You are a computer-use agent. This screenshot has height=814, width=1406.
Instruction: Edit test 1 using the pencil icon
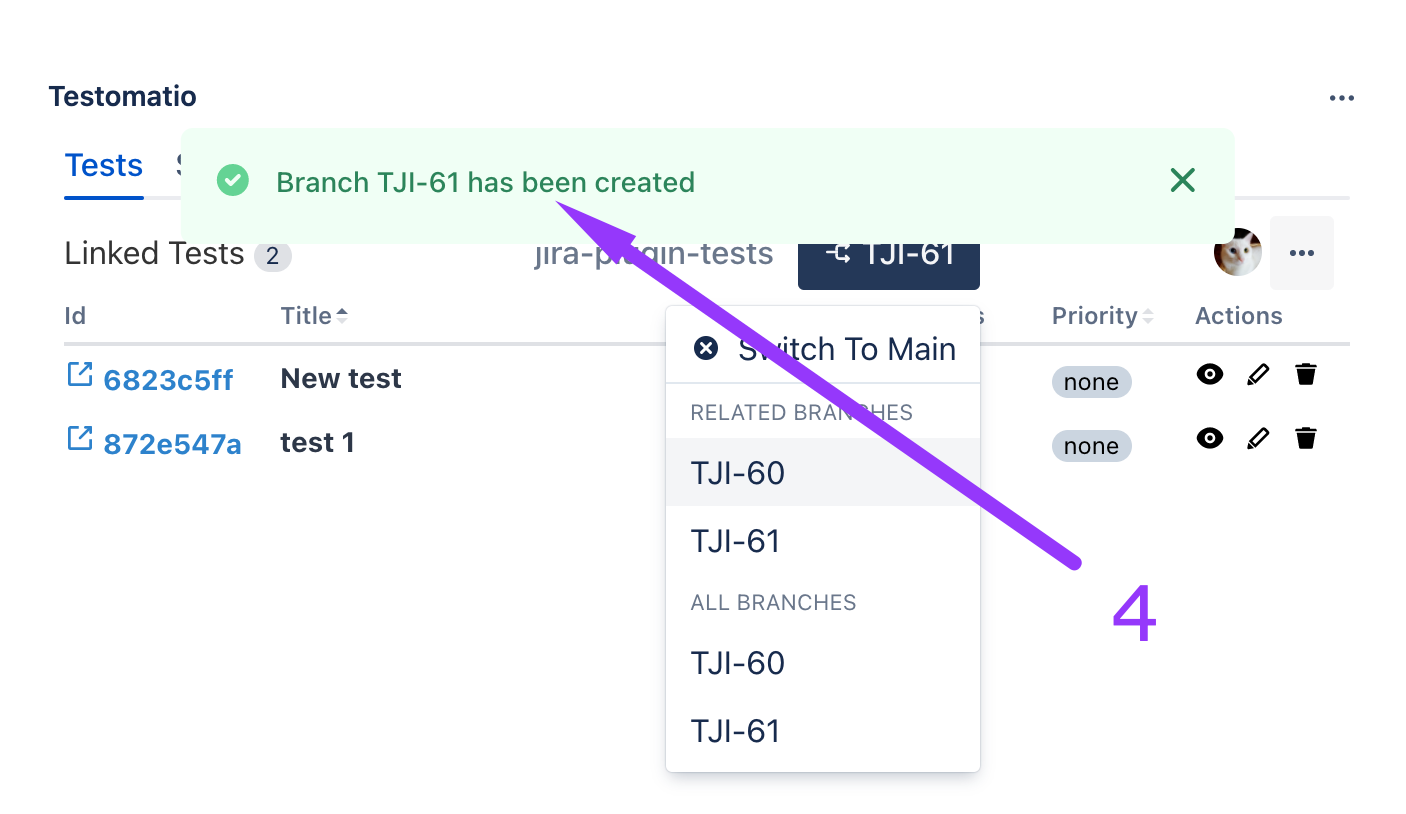tap(1258, 438)
